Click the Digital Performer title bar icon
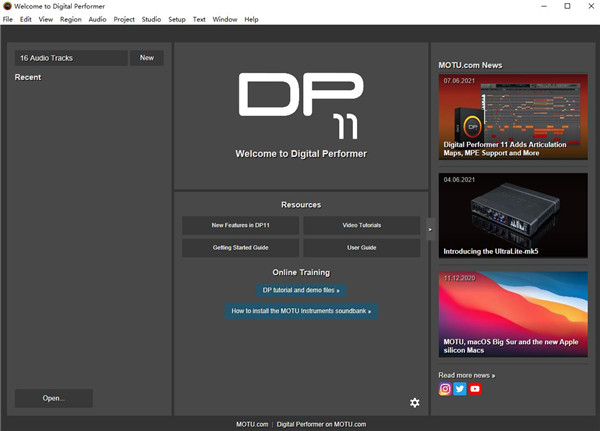 tap(7, 6)
